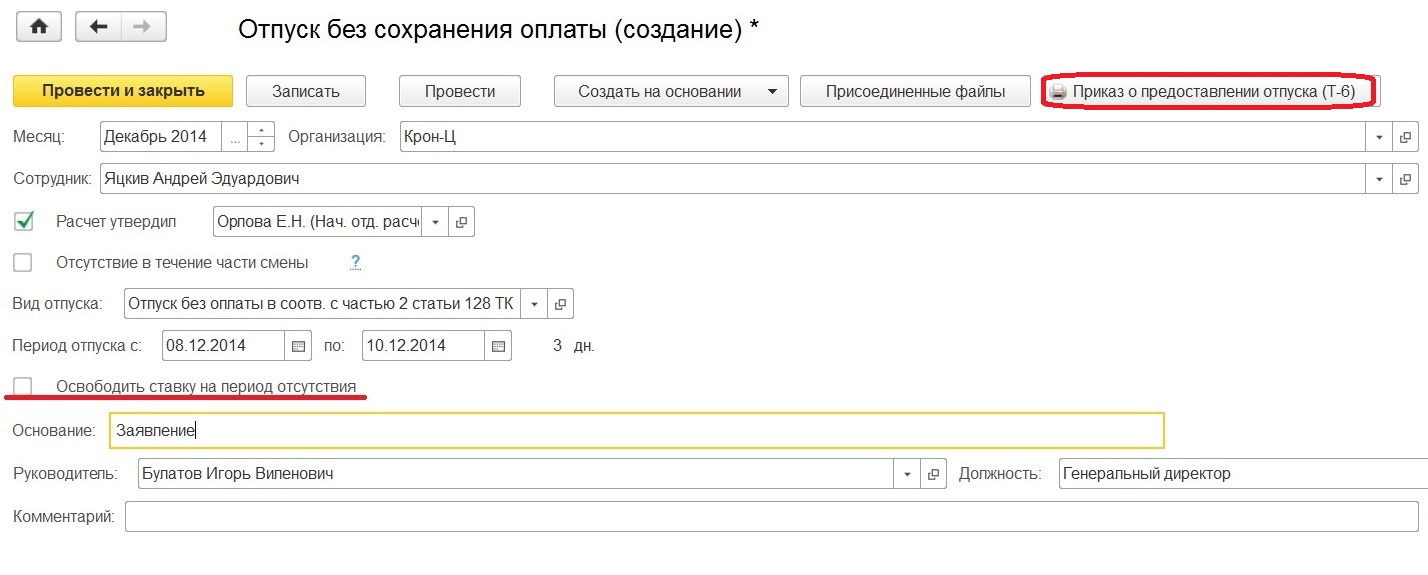Click into the Комментарий field
The image size is (1428, 575).
pyautogui.click(x=771, y=517)
